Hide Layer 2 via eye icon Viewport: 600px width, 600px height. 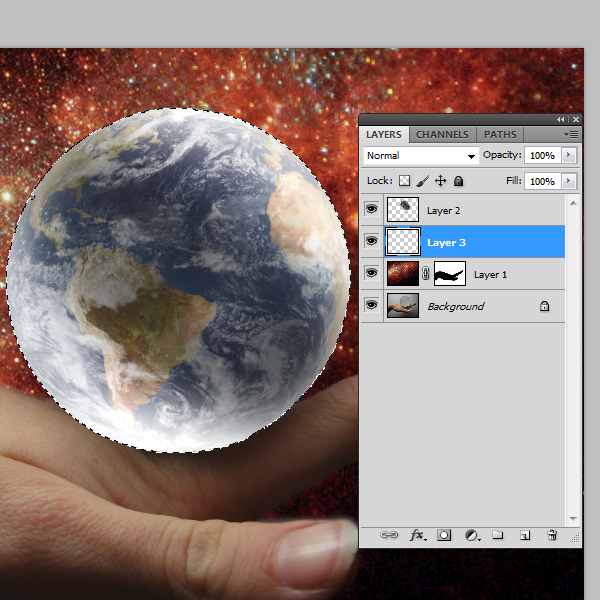point(371,209)
